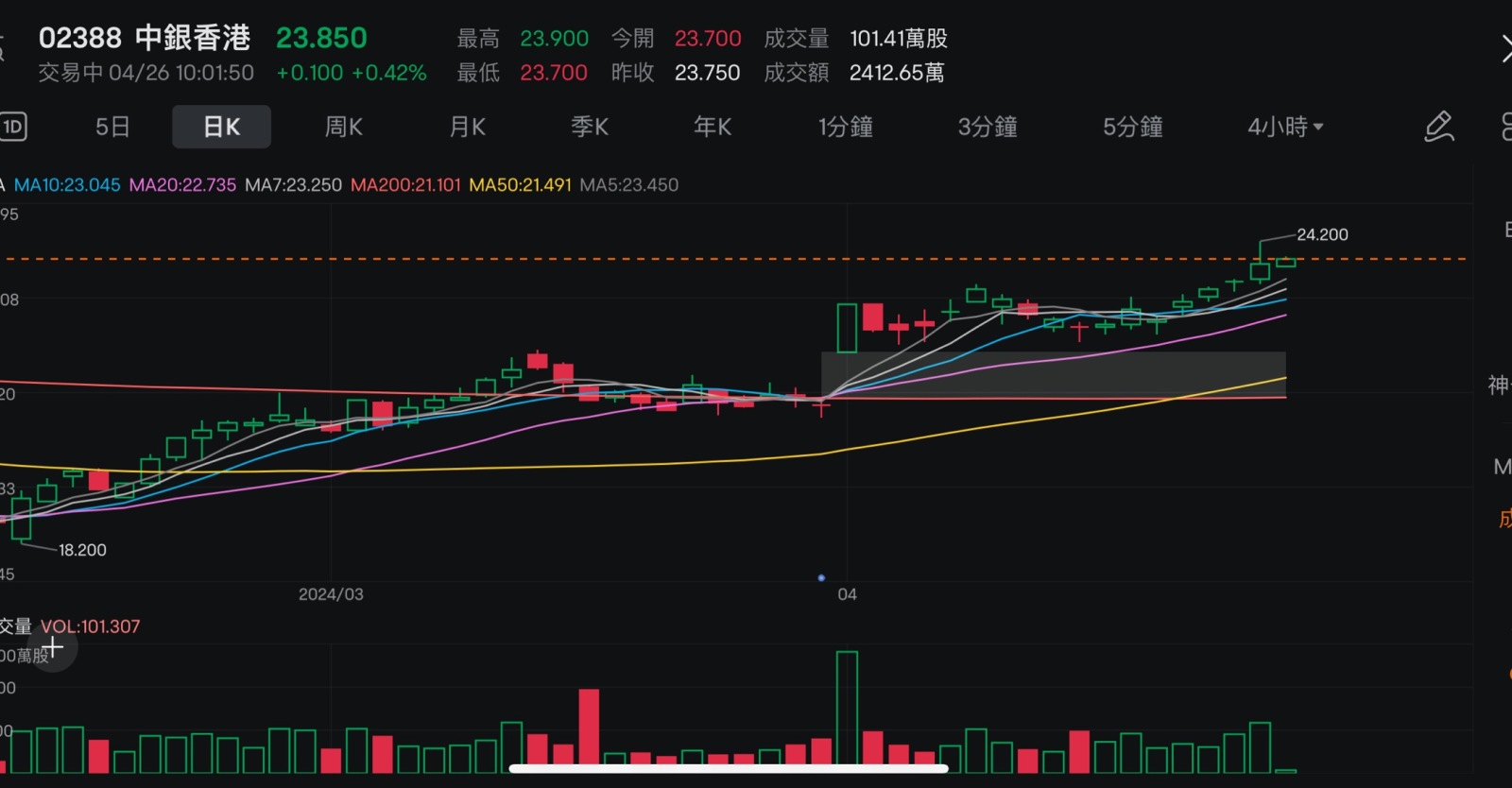
Task: Click the current price 23.850
Action: [x=321, y=38]
